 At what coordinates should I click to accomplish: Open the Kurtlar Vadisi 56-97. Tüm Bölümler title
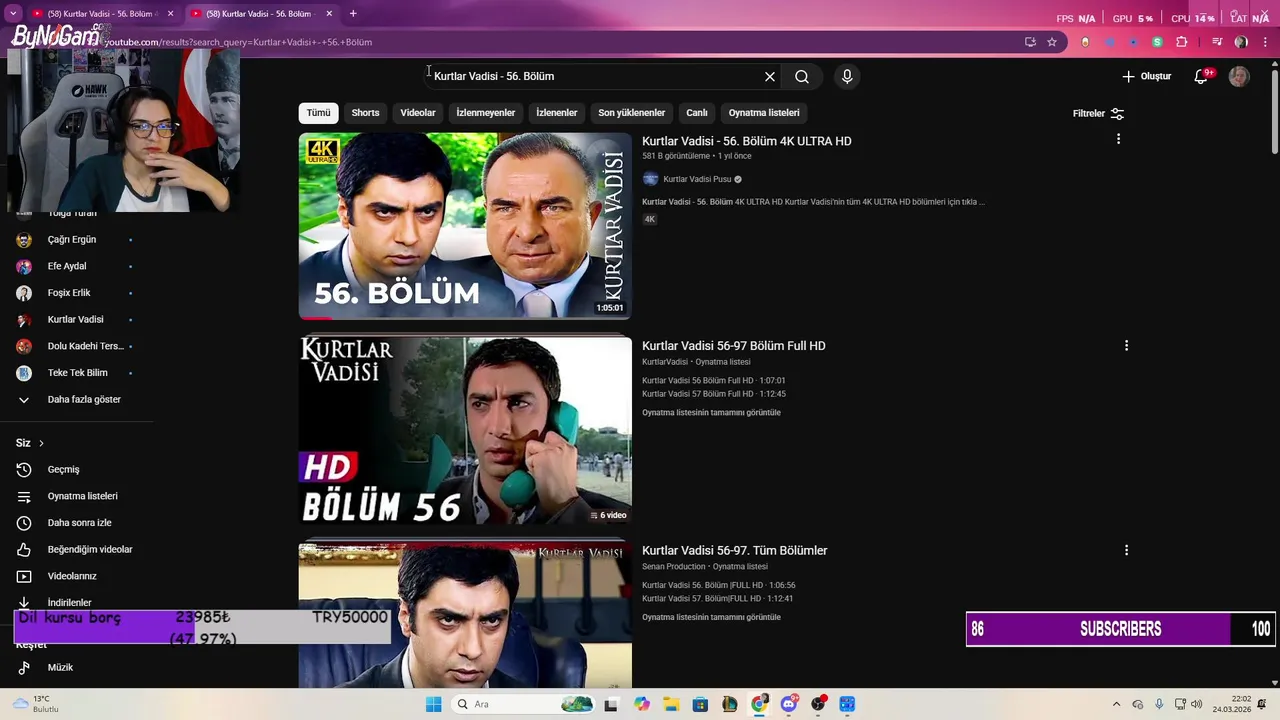point(735,551)
